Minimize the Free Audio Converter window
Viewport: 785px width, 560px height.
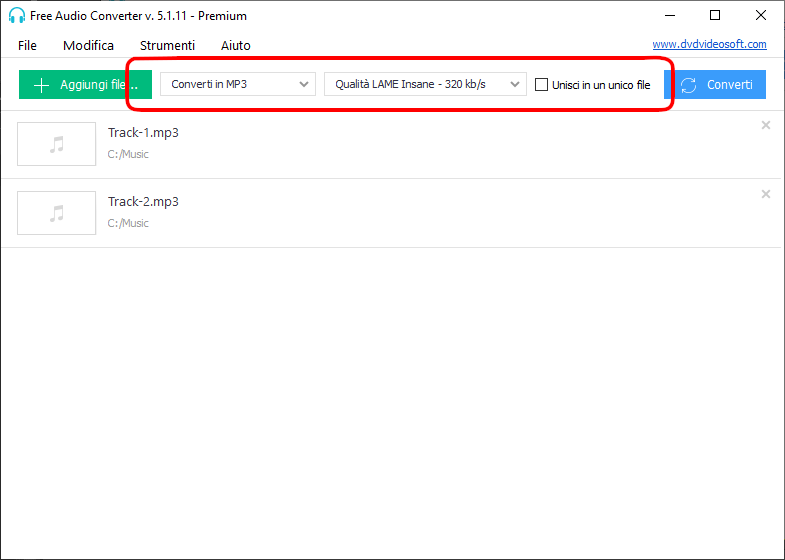tap(670, 16)
